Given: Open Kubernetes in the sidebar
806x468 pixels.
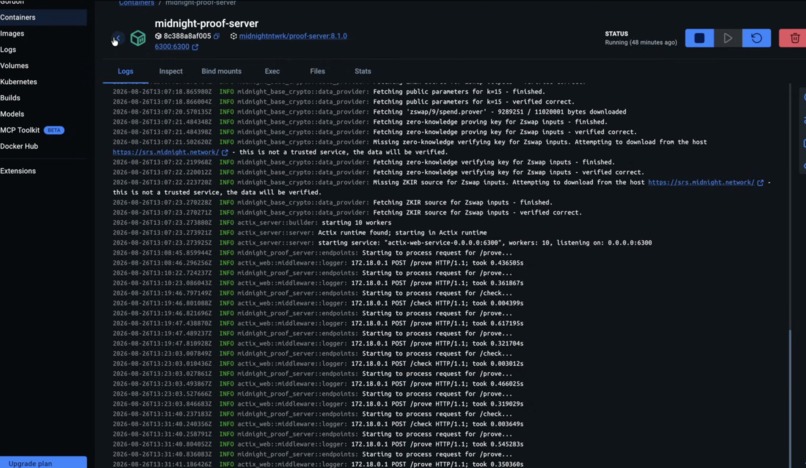Looking at the screenshot, I should 43,82.
